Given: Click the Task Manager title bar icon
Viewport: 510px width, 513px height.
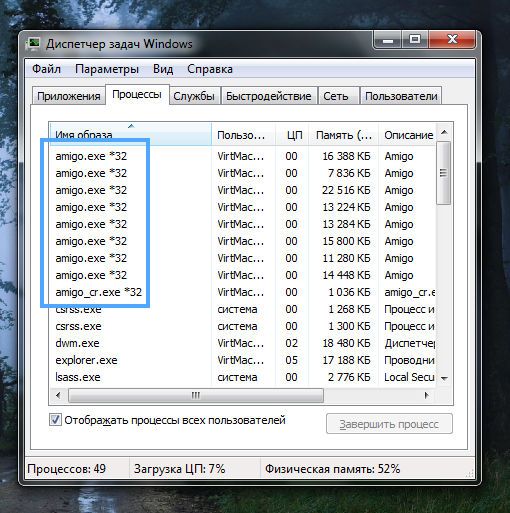Looking at the screenshot, I should tap(33, 44).
